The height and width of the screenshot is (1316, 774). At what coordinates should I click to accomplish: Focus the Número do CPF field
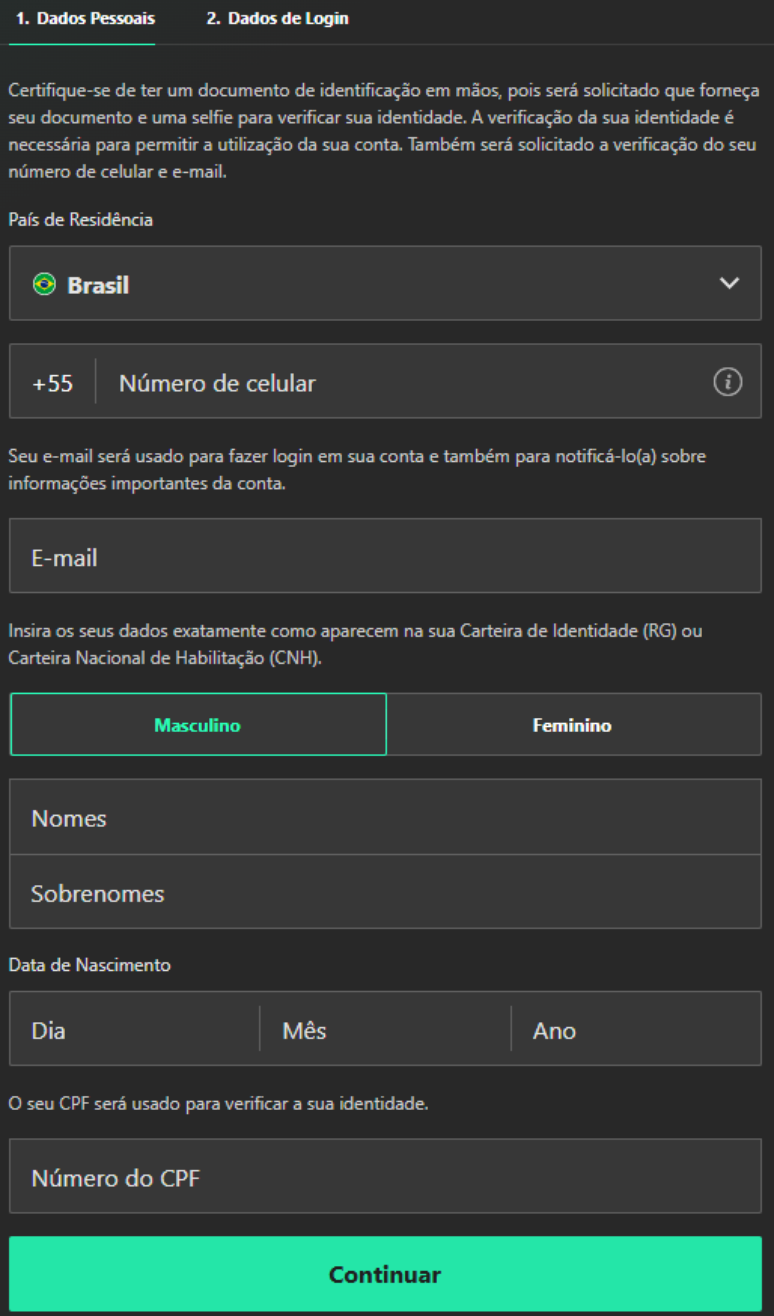pyautogui.click(x=386, y=1176)
